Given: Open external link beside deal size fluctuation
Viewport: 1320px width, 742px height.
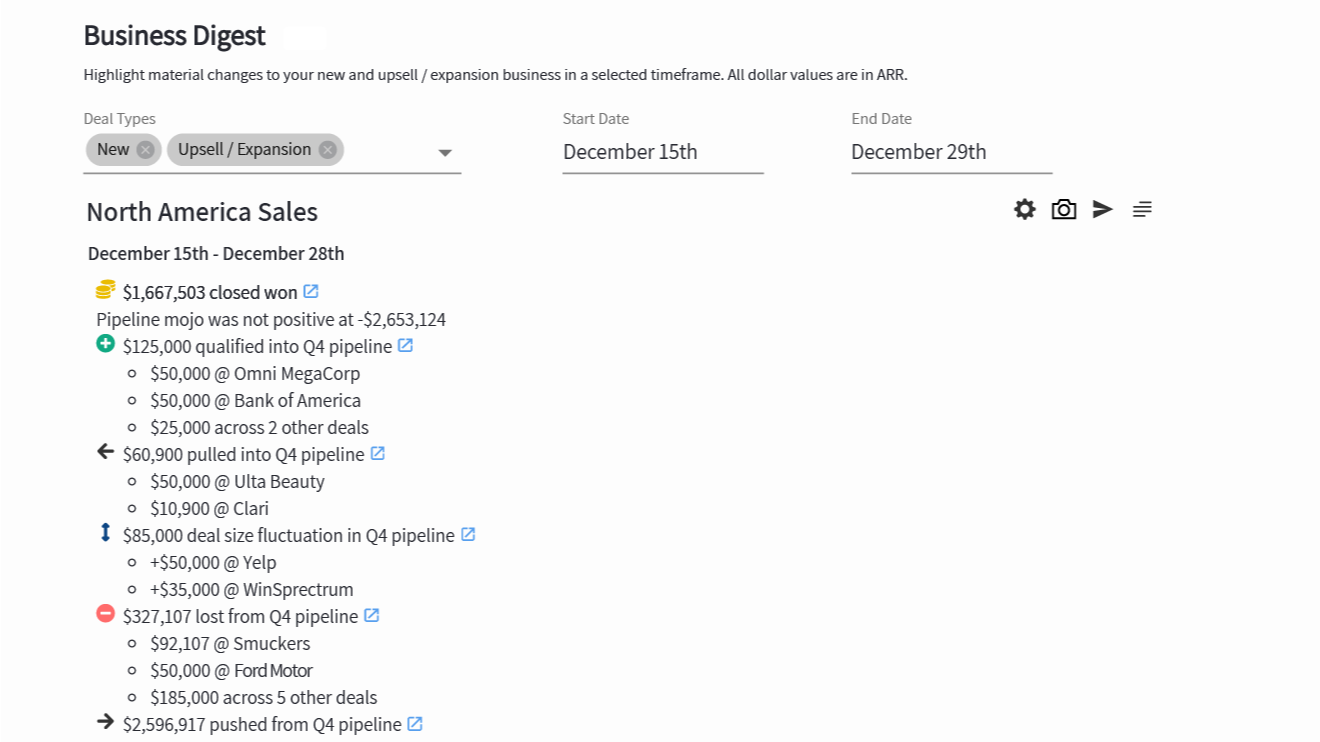Looking at the screenshot, I should click(x=468, y=535).
